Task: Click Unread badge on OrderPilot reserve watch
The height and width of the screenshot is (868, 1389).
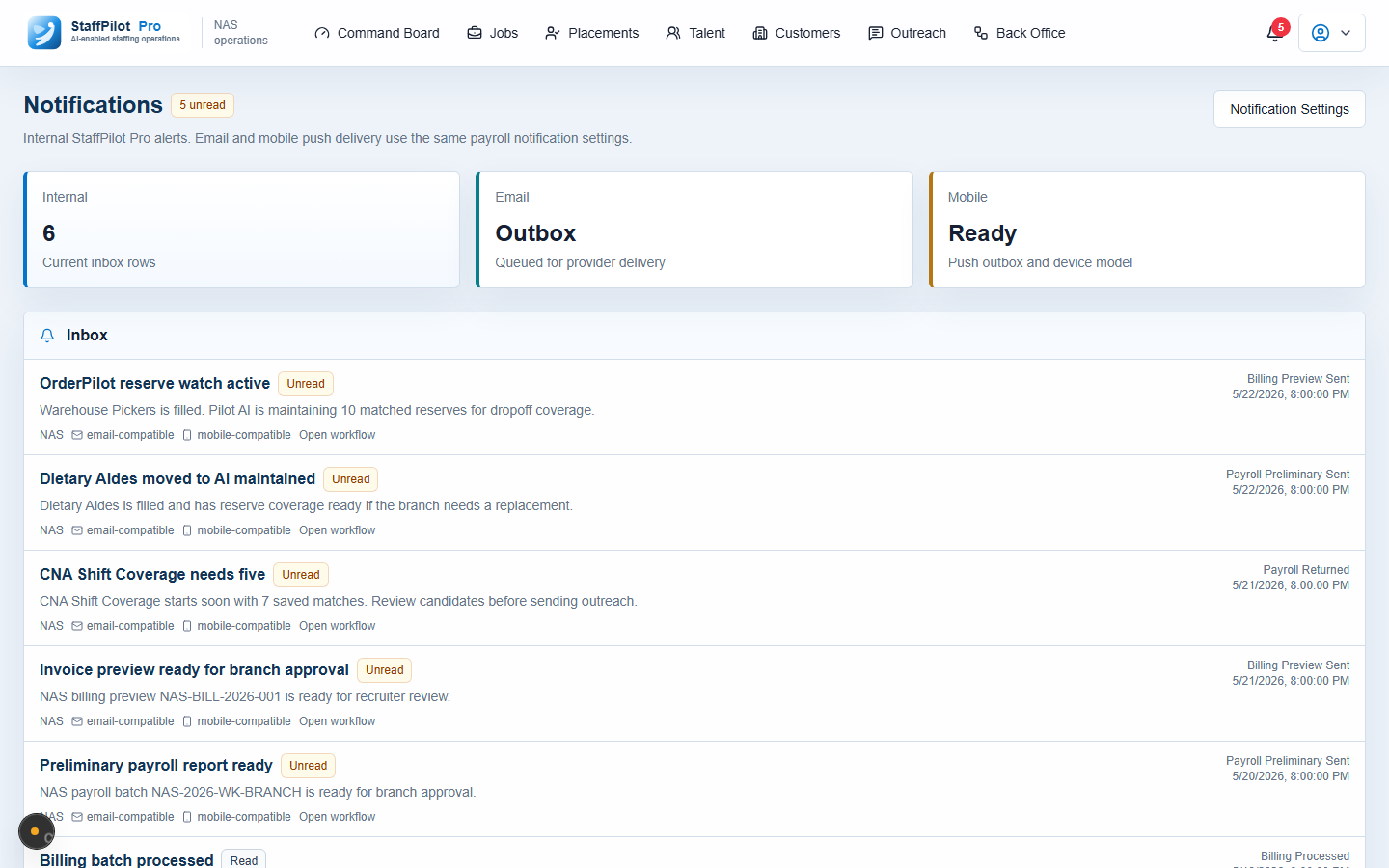Action: [306, 384]
